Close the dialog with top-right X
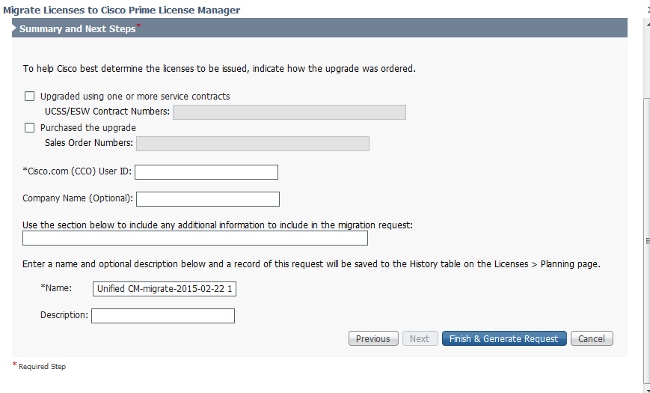This screenshot has width=650, height=393. [648, 10]
